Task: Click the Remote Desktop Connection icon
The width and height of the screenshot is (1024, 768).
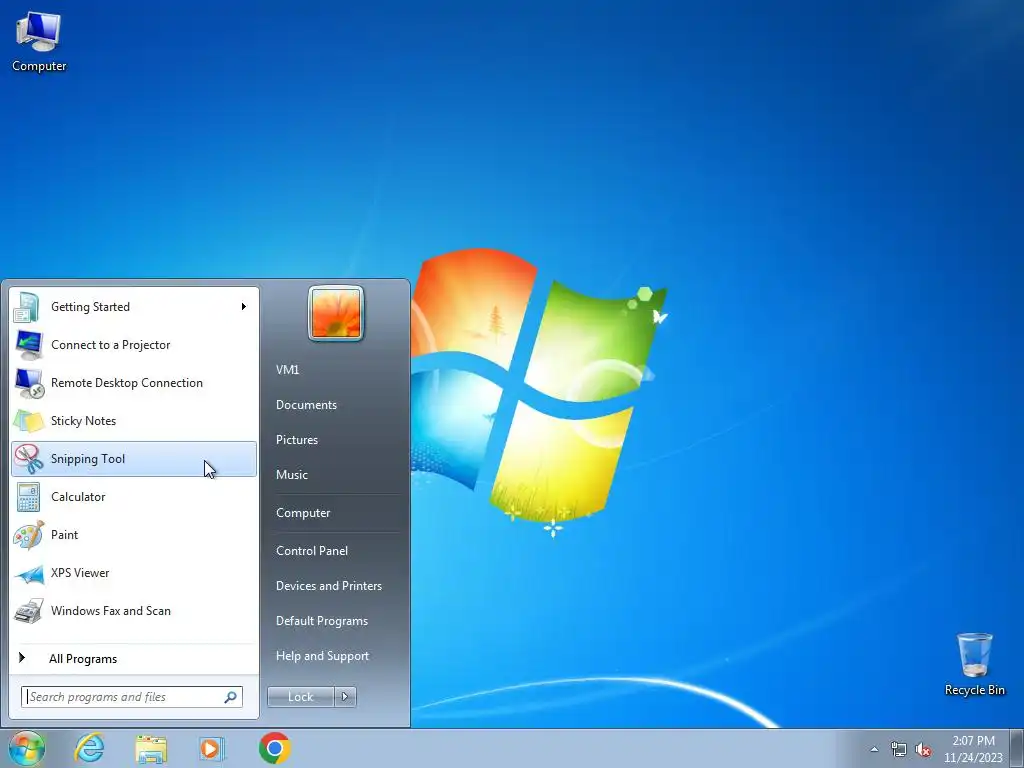Action: (x=29, y=383)
